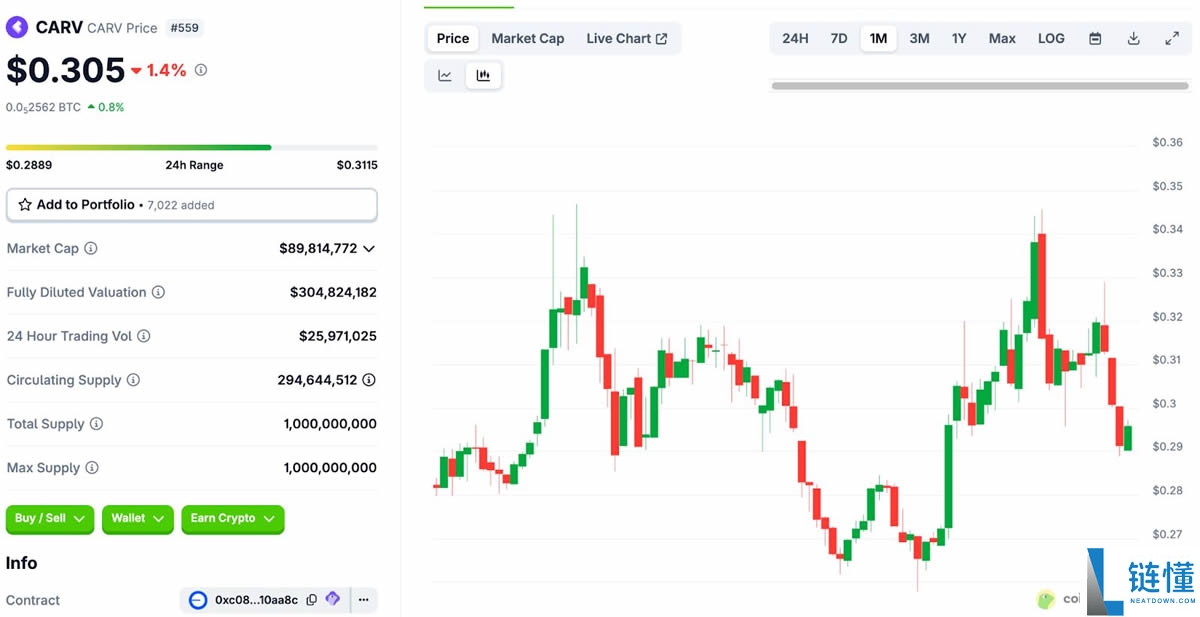Image resolution: width=1200 pixels, height=617 pixels.
Task: Open the Wallet dropdown
Action: tap(137, 519)
